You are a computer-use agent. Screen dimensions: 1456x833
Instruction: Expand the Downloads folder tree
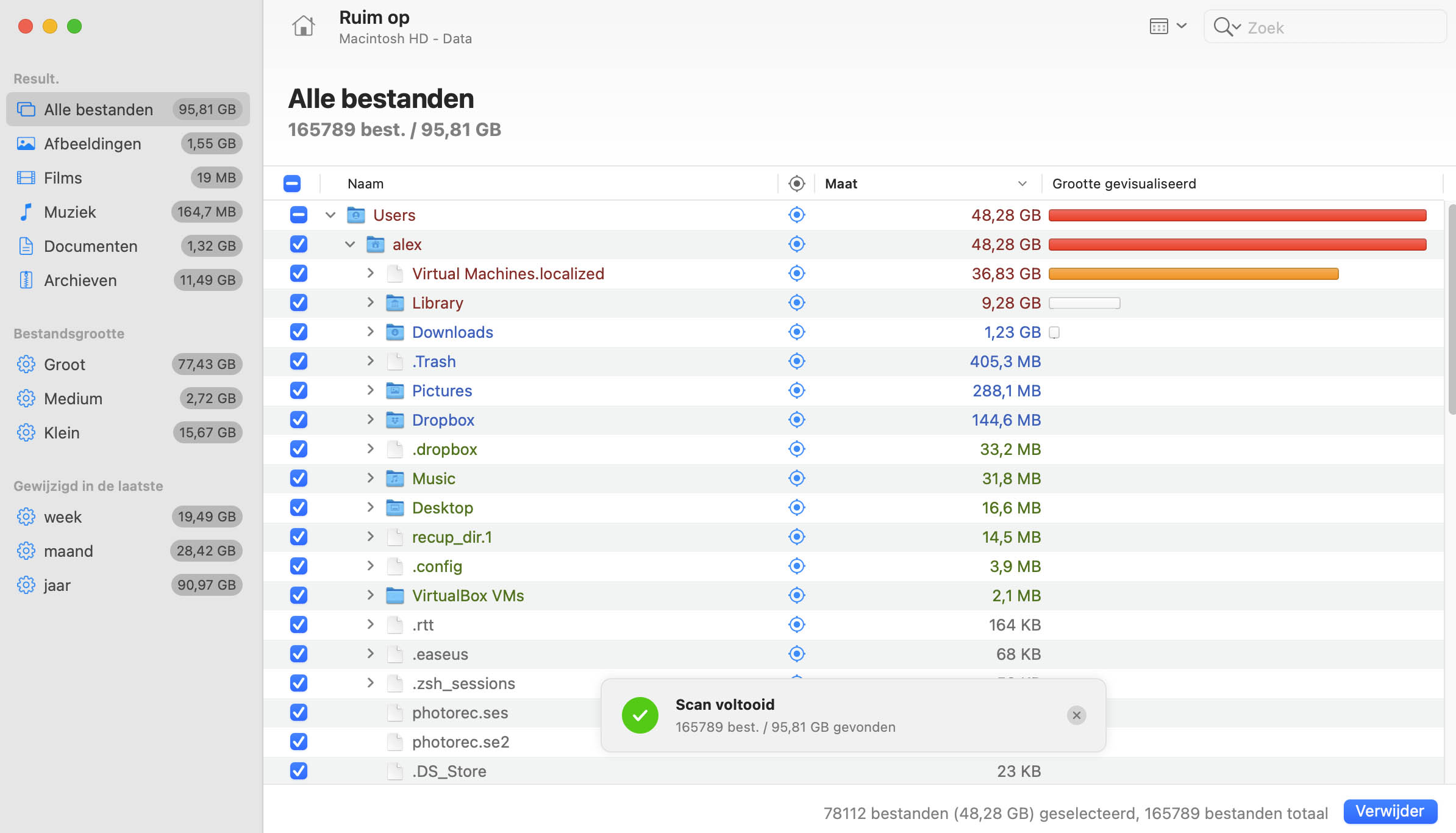tap(369, 331)
